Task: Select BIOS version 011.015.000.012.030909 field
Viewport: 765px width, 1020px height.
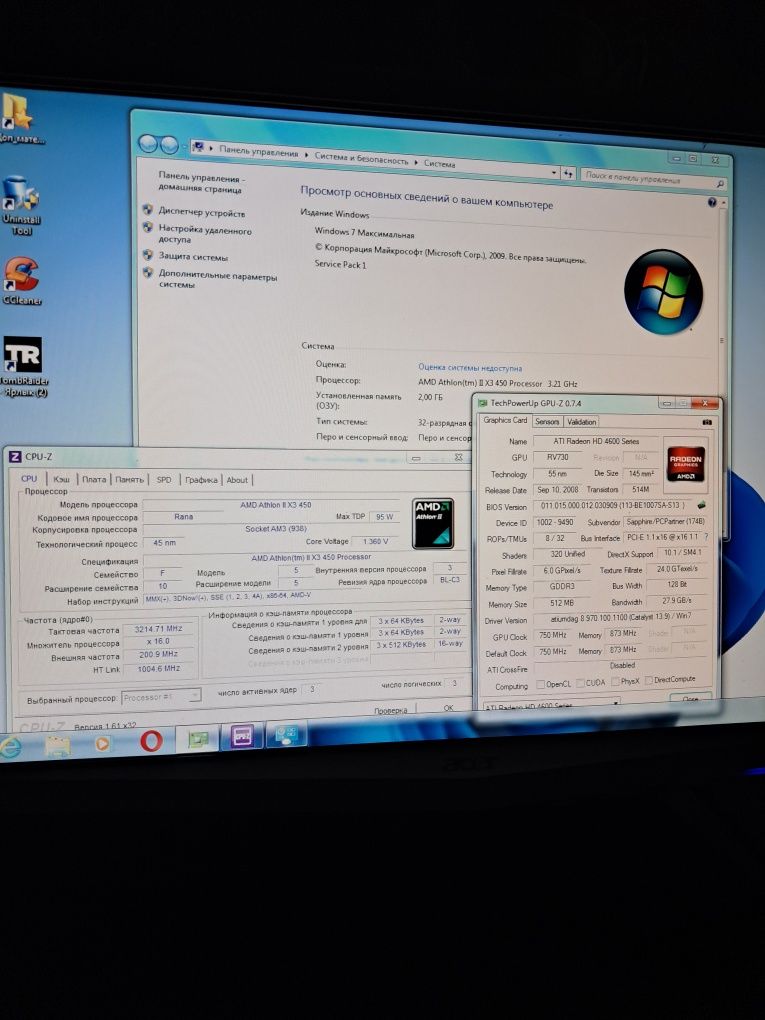Action: [x=613, y=505]
